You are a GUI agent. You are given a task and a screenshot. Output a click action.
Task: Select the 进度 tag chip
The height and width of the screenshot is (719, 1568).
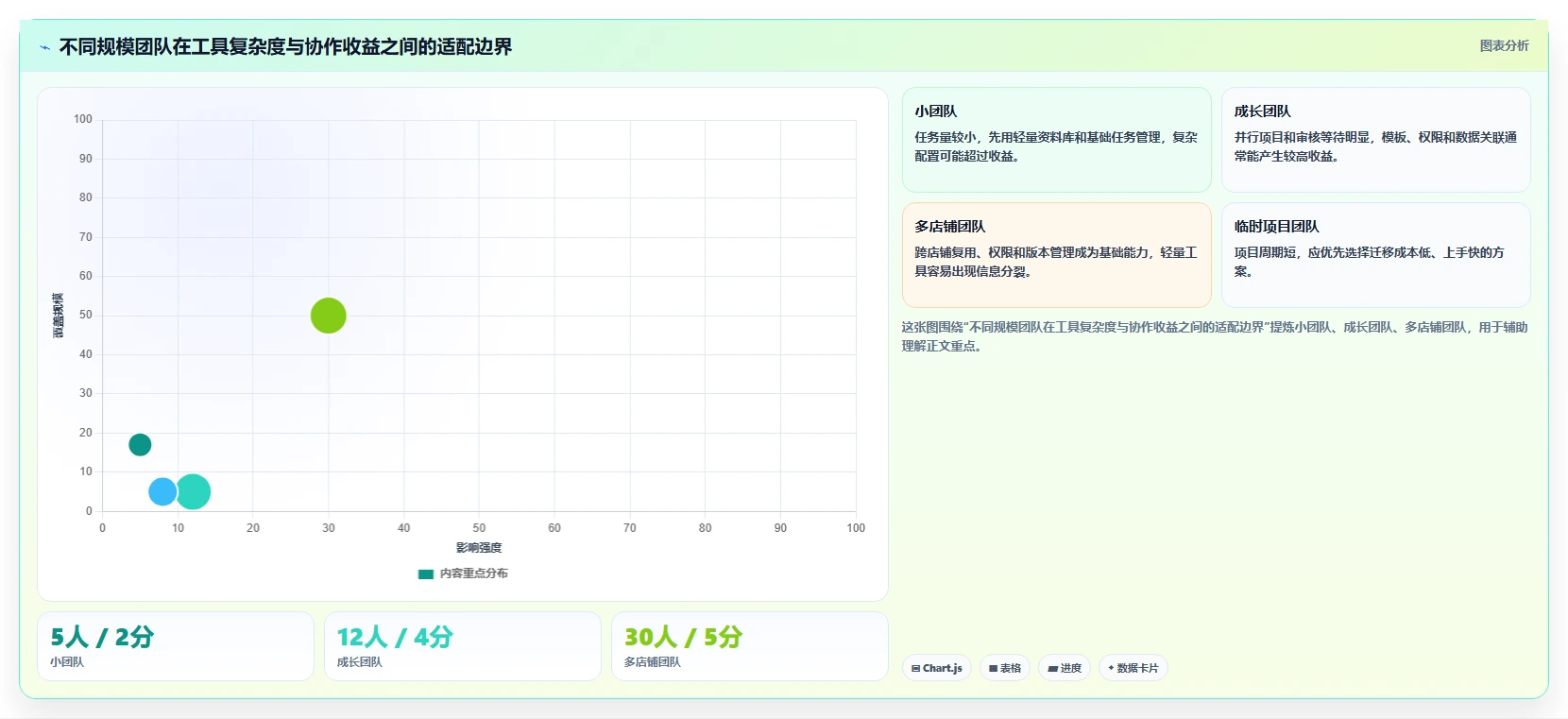tap(1065, 668)
